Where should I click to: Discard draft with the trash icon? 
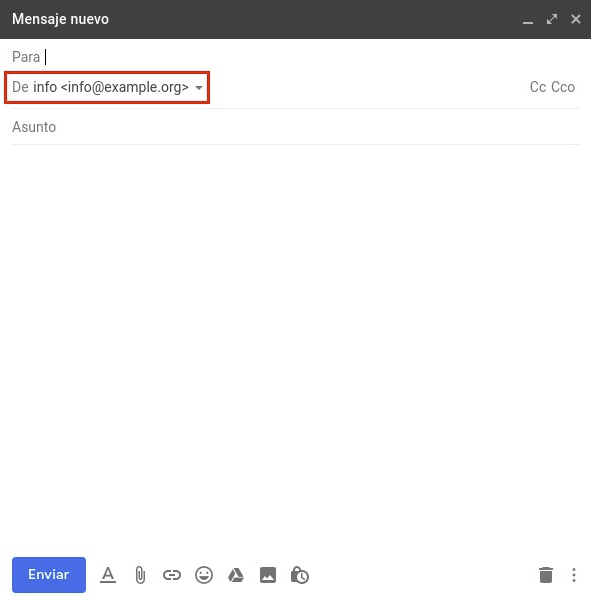(x=546, y=575)
